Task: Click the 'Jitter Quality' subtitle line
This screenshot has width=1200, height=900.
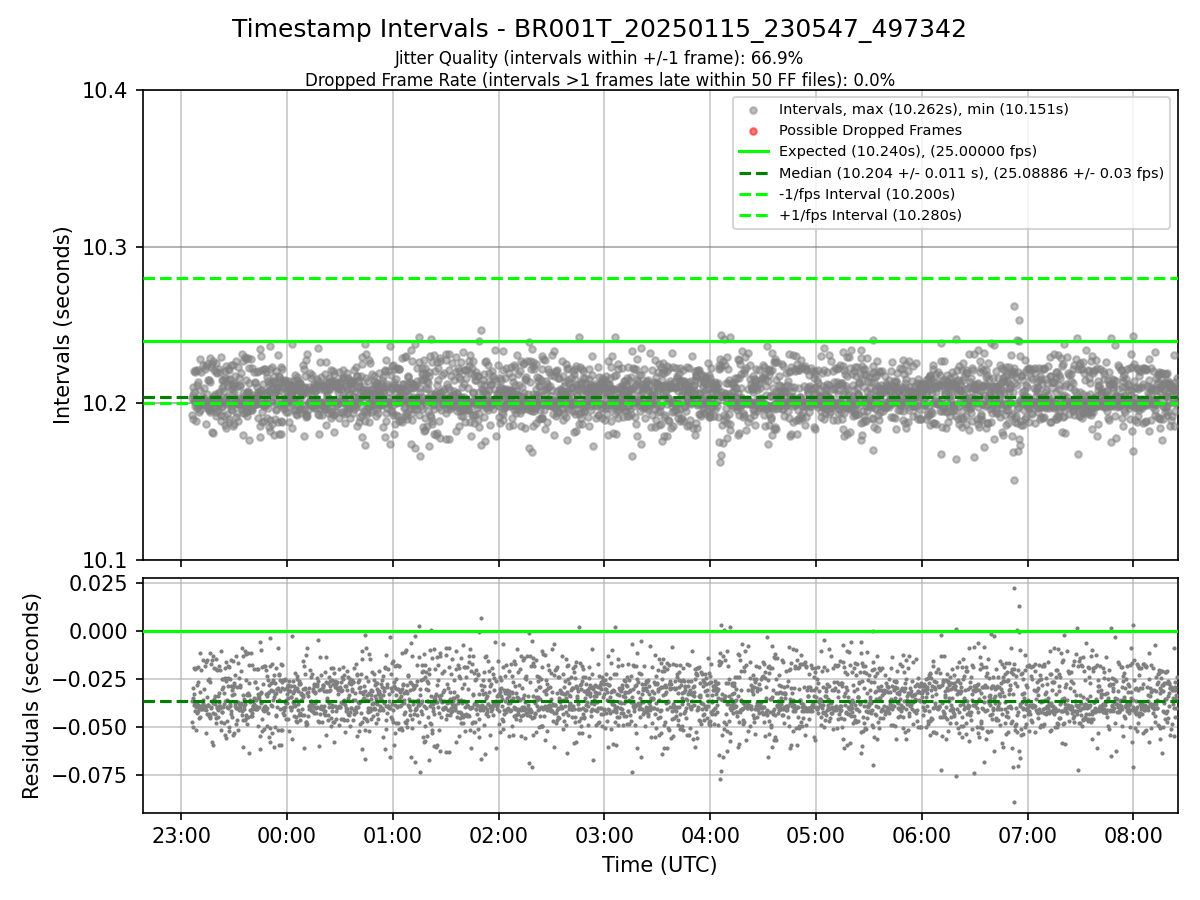Action: point(599,58)
